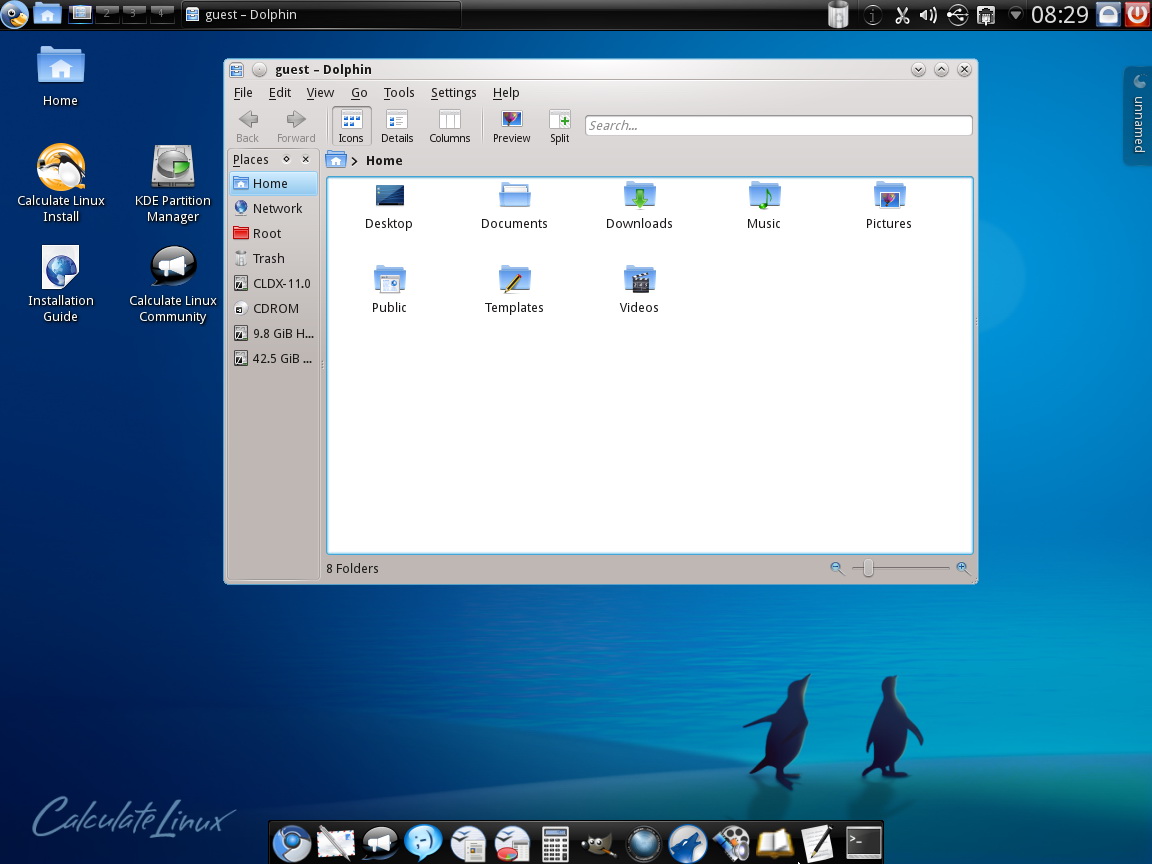The image size is (1152, 864).
Task: Click the Klipper scissors icon in system tray
Action: point(903,15)
